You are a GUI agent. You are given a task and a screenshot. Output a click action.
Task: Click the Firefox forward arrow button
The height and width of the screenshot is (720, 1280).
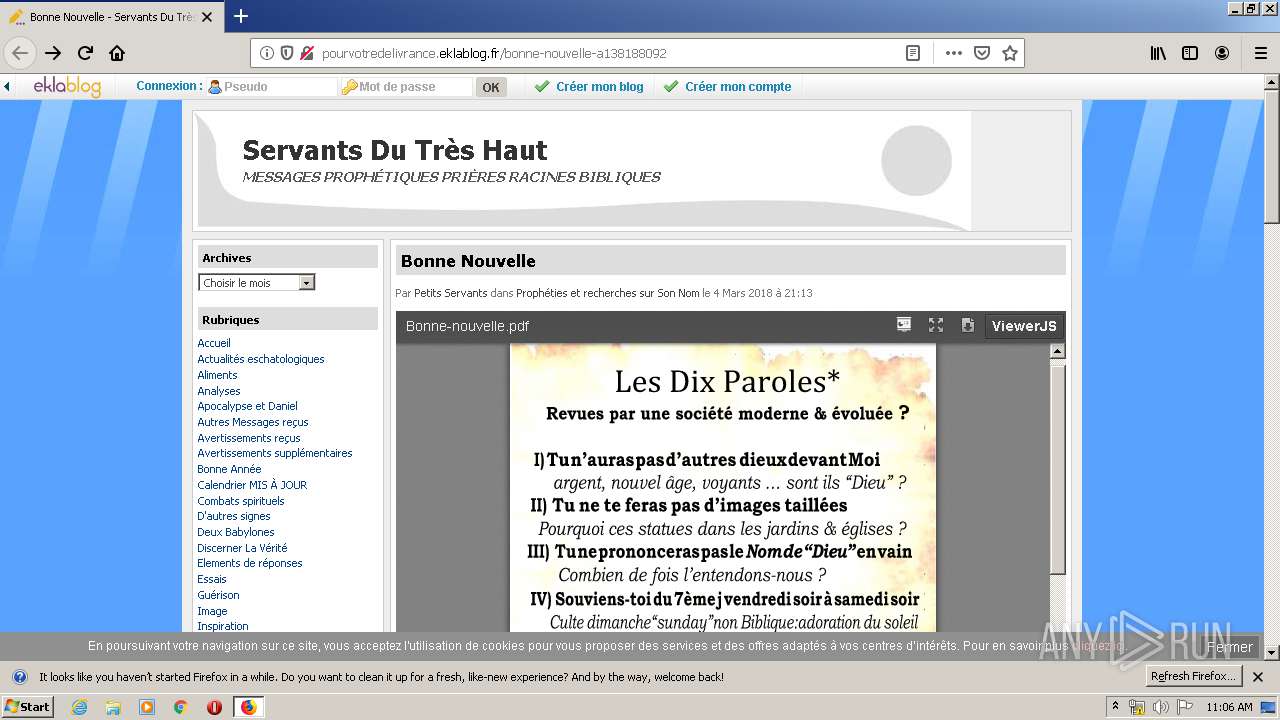pos(53,53)
